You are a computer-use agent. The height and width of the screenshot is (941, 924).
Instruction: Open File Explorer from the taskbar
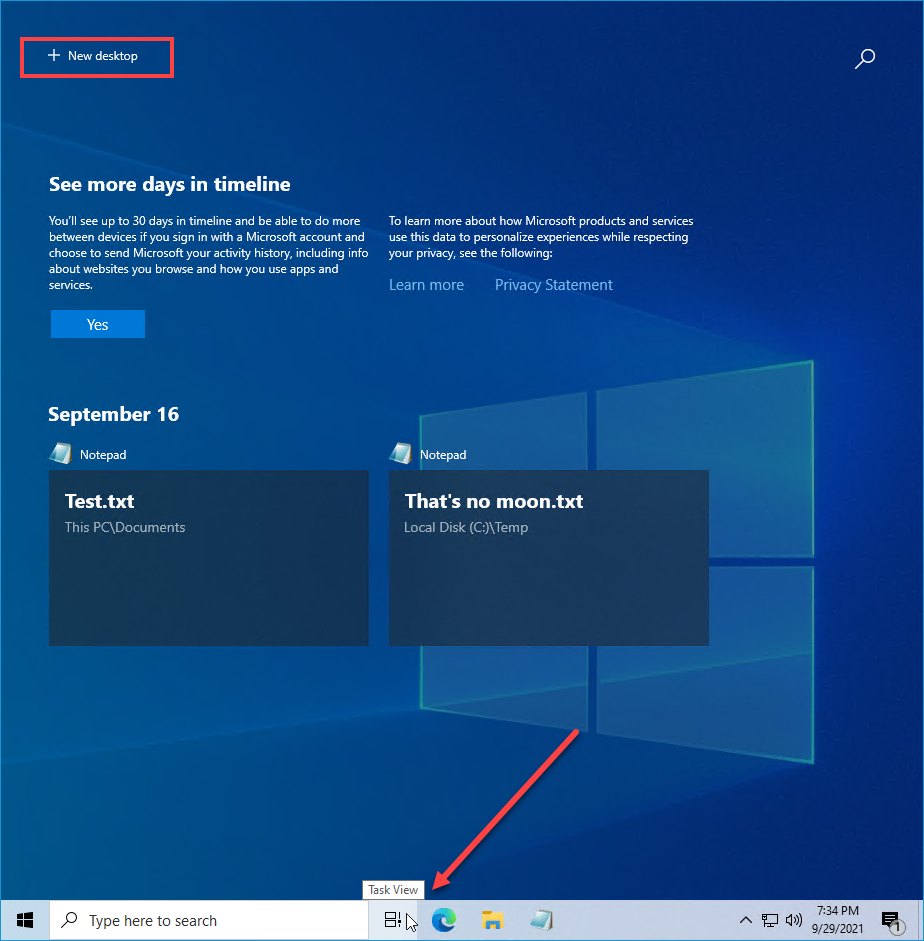click(492, 920)
